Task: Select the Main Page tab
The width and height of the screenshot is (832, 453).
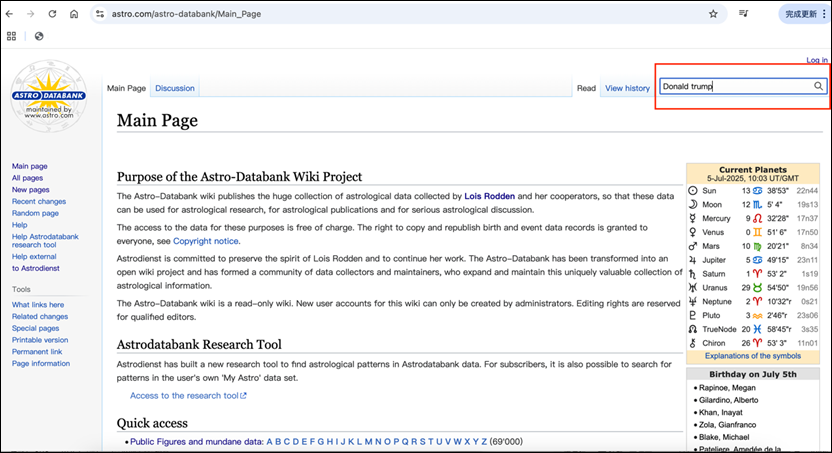Action: (126, 88)
